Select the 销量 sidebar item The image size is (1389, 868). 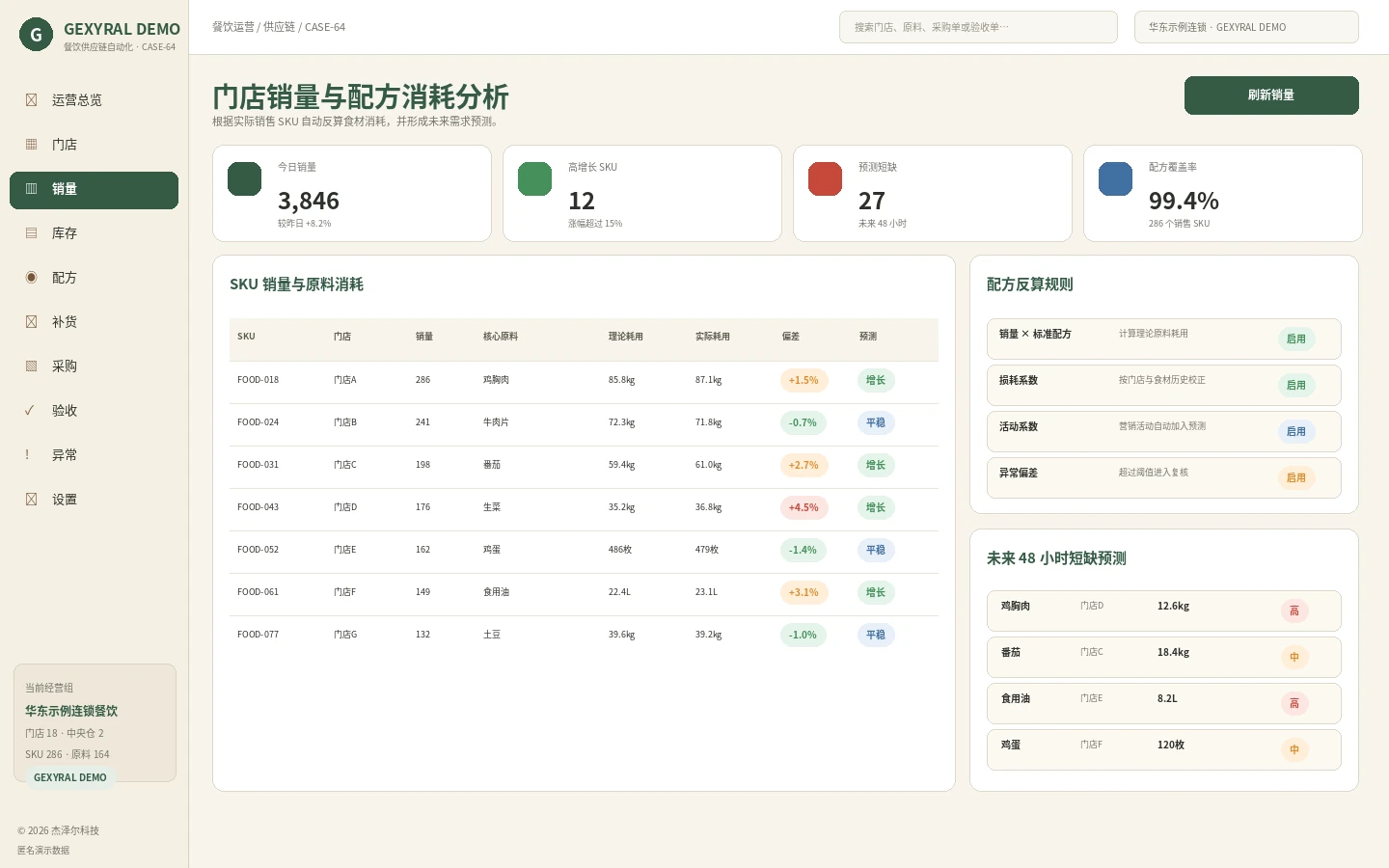94,190
